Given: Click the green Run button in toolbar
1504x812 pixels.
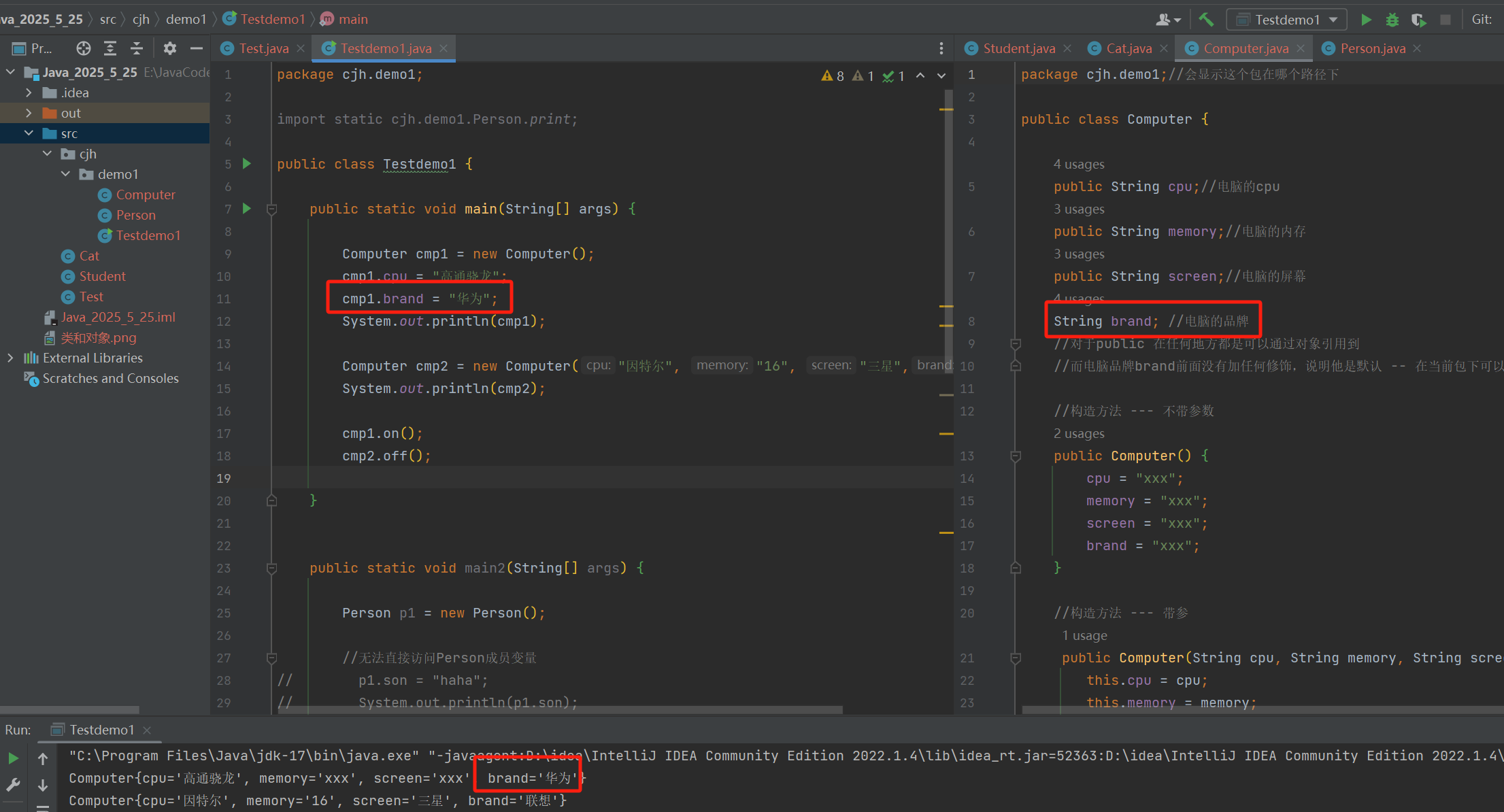Looking at the screenshot, I should [1365, 20].
